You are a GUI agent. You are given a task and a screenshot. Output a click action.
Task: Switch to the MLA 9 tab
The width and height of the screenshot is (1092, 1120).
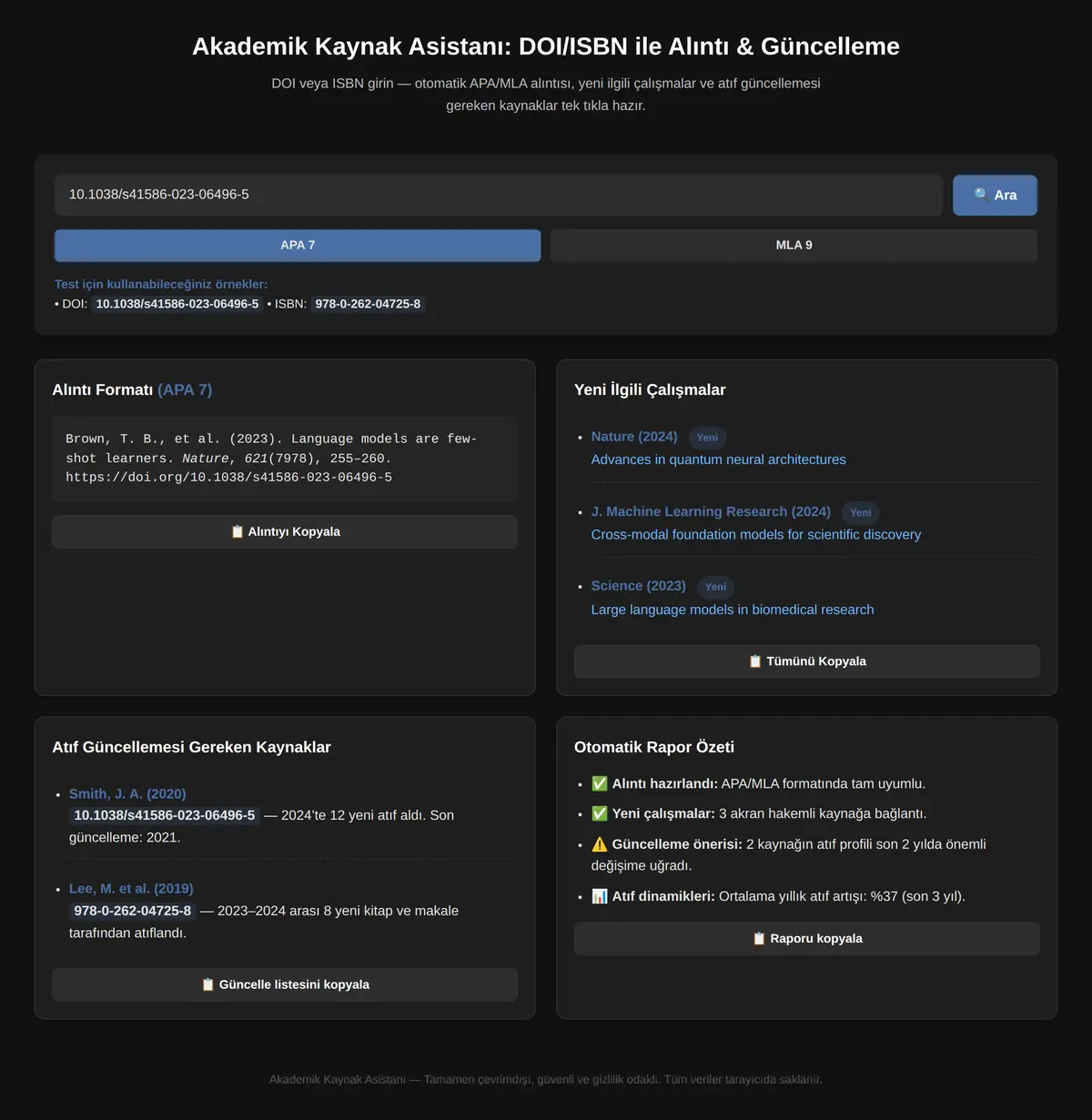(x=794, y=246)
